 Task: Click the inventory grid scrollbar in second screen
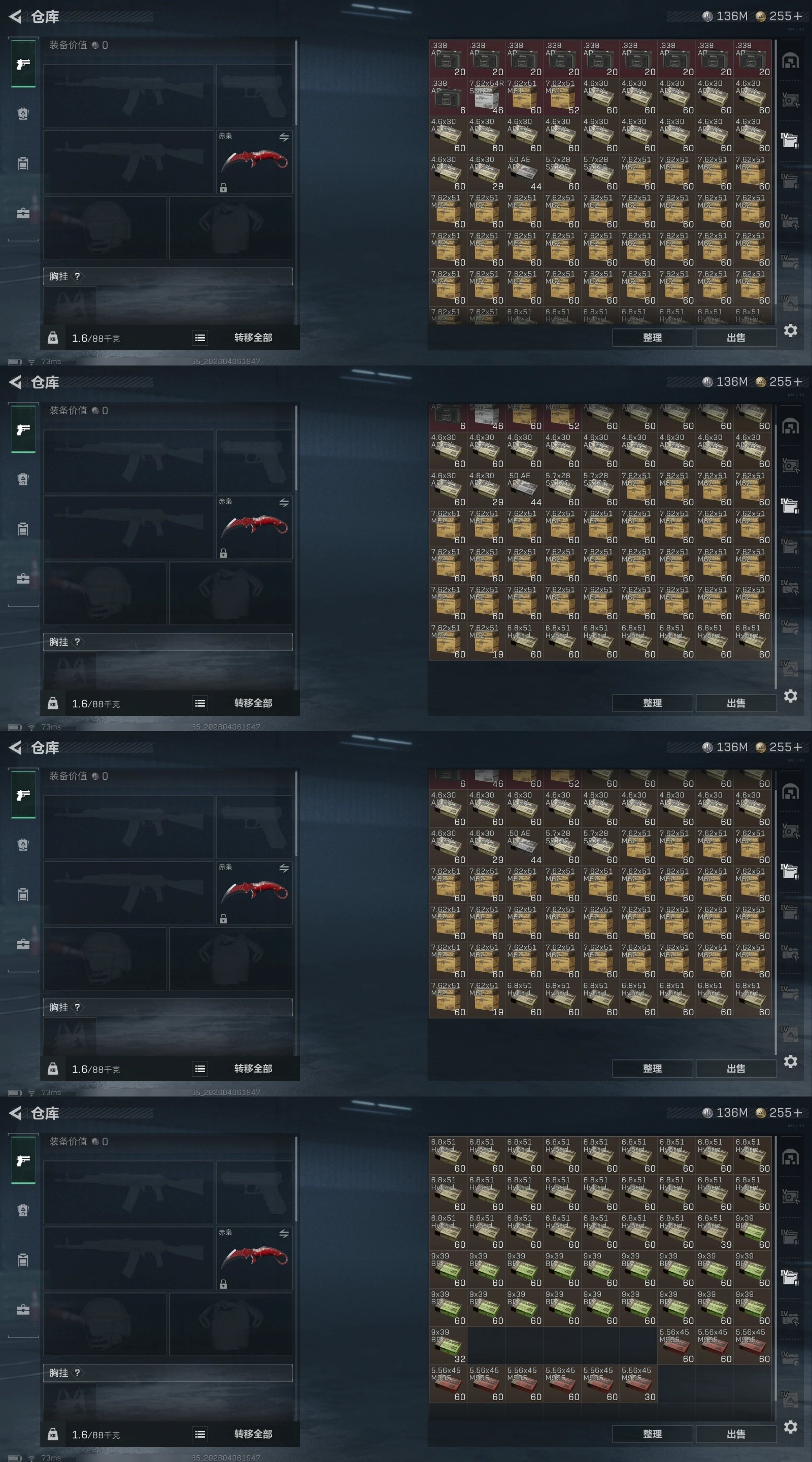point(775,546)
